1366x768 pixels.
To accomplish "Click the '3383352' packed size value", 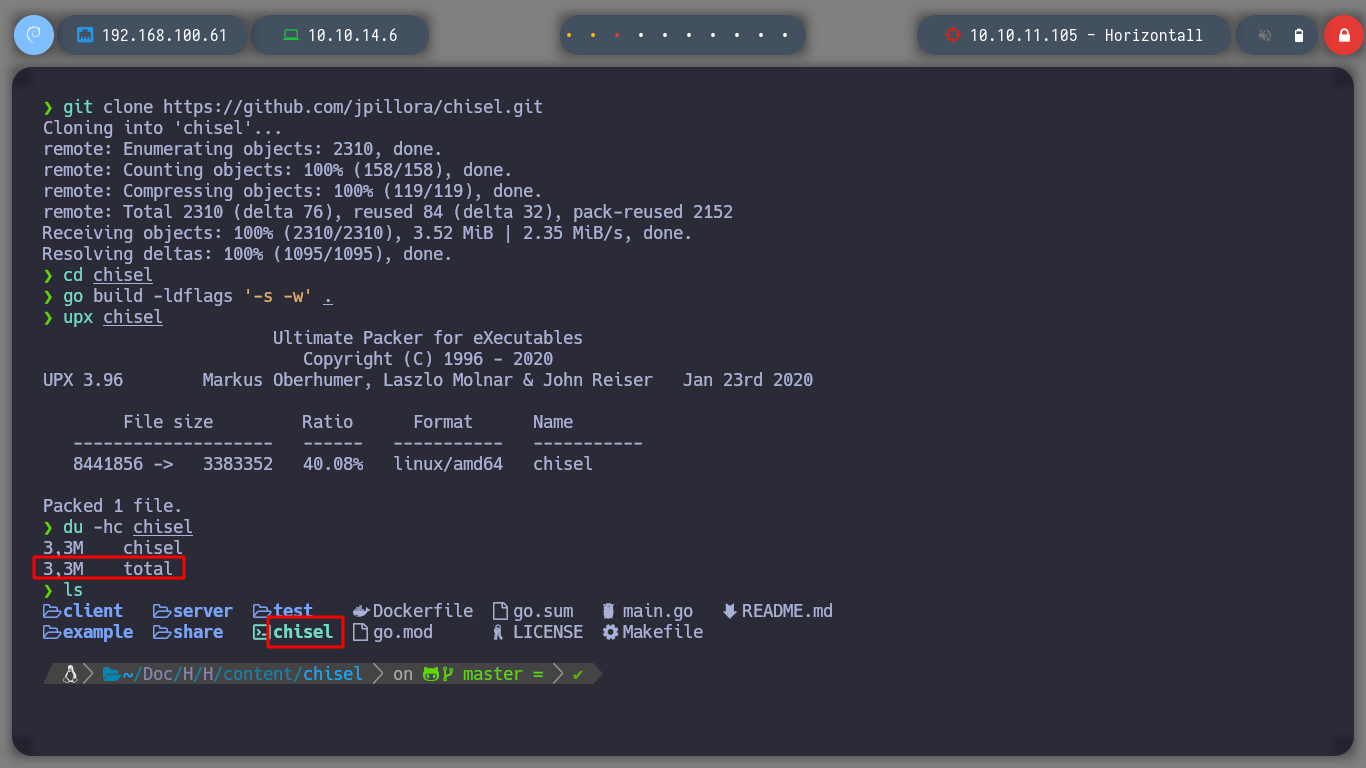I will (238, 464).
